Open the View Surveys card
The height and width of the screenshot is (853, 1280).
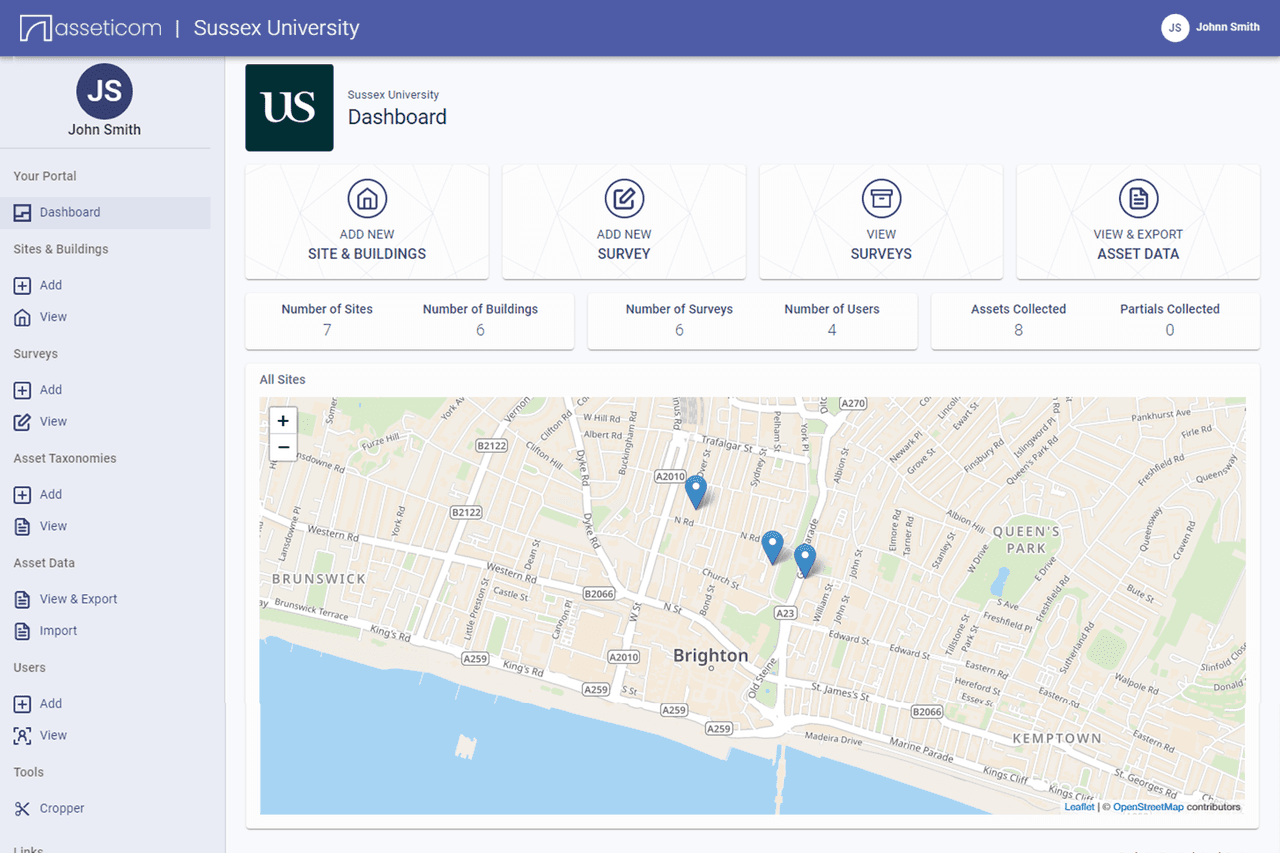tap(880, 221)
